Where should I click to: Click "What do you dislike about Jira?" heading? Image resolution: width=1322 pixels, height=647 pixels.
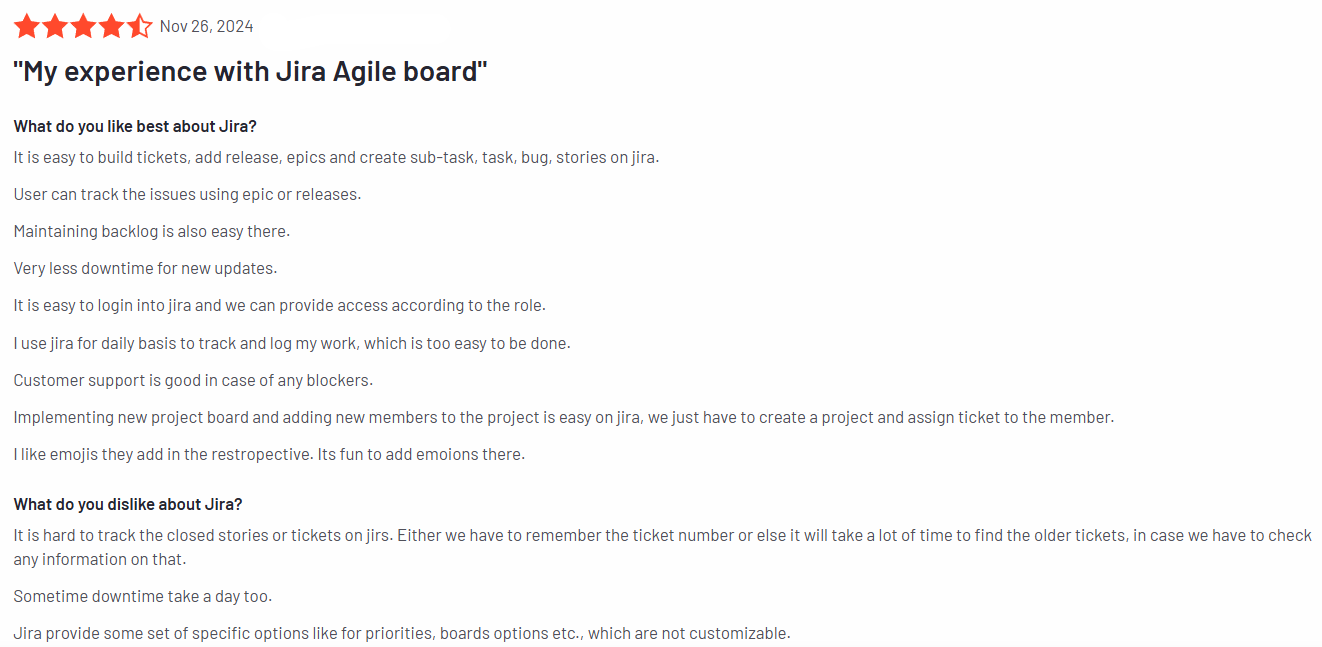click(x=128, y=504)
